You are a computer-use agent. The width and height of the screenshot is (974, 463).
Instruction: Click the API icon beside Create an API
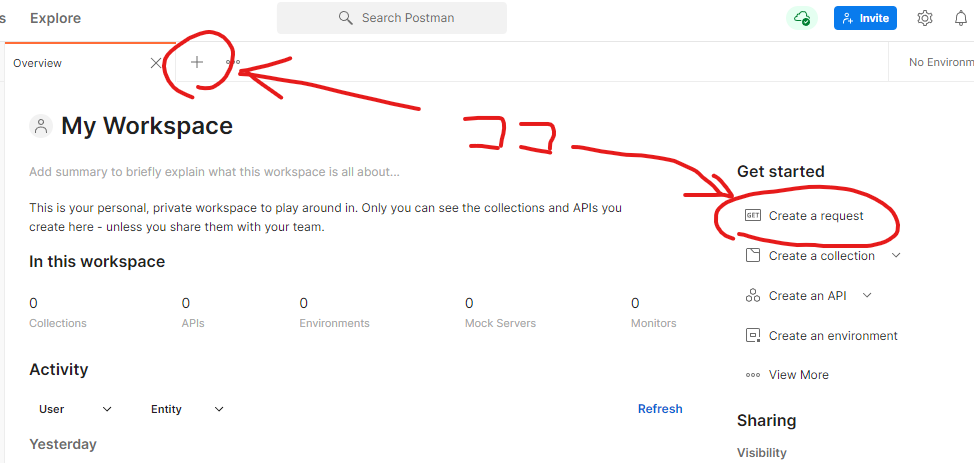pyautogui.click(x=753, y=296)
